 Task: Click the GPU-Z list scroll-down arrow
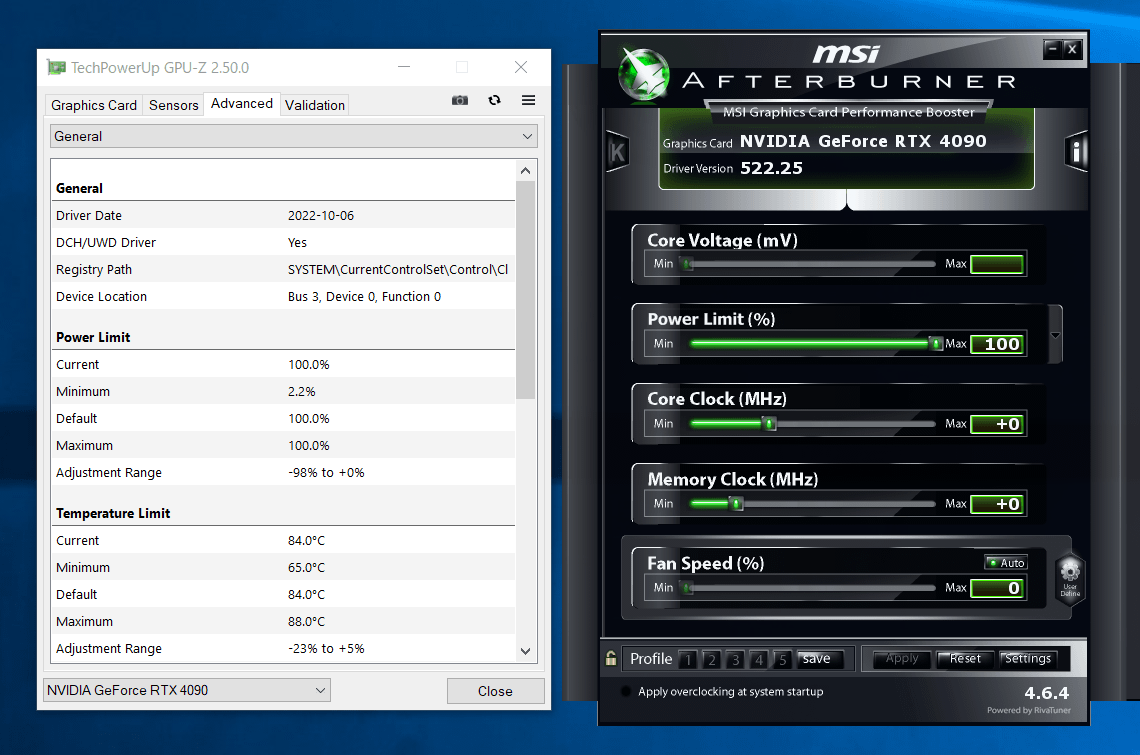click(x=526, y=651)
